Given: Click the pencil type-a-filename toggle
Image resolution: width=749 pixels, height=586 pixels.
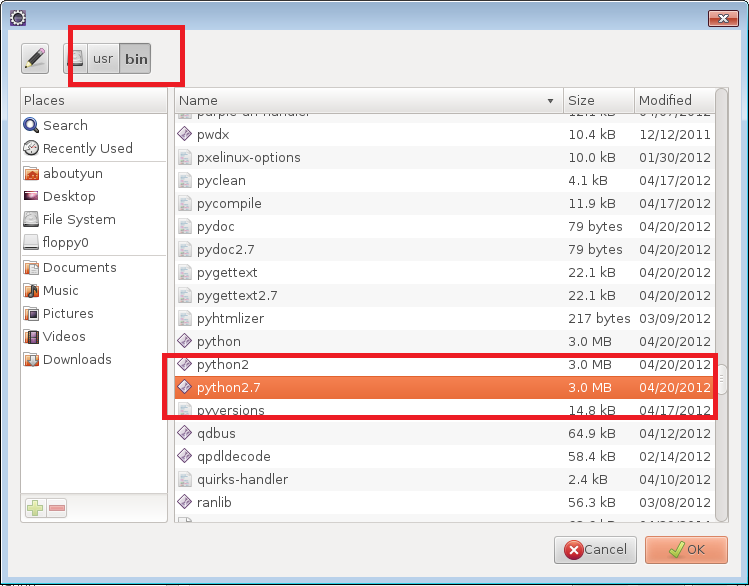Looking at the screenshot, I should [35, 59].
